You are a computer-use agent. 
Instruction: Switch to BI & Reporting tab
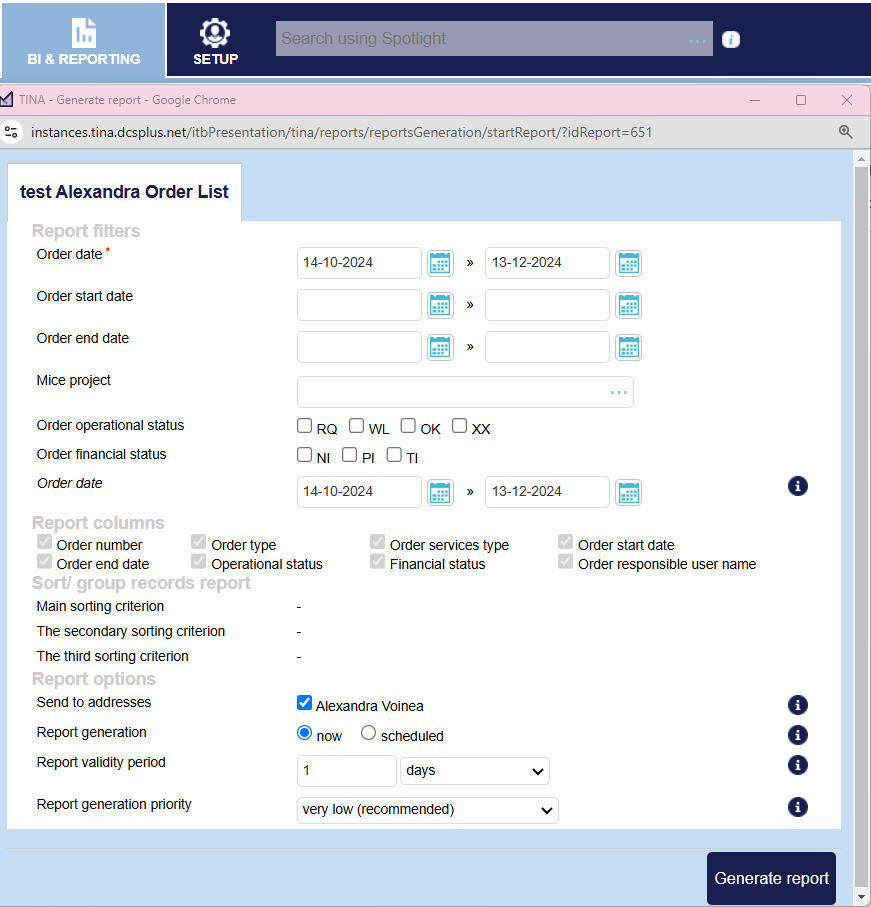coord(84,40)
